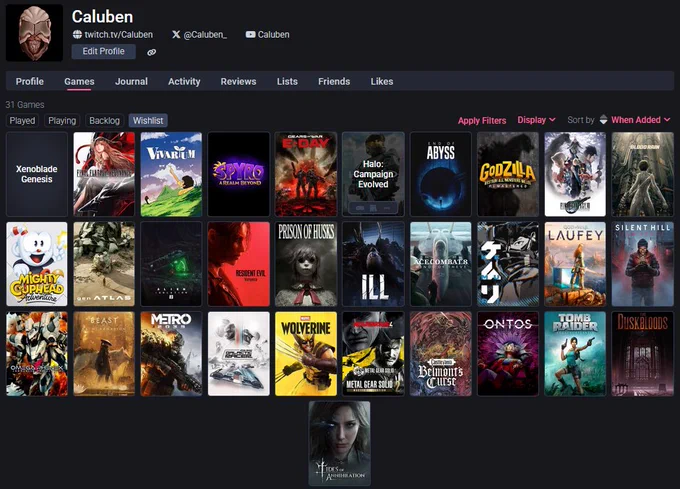This screenshot has height=489, width=680.
Task: Open the Xenoblade Genesis game card
Action: pyautogui.click(x=37, y=174)
